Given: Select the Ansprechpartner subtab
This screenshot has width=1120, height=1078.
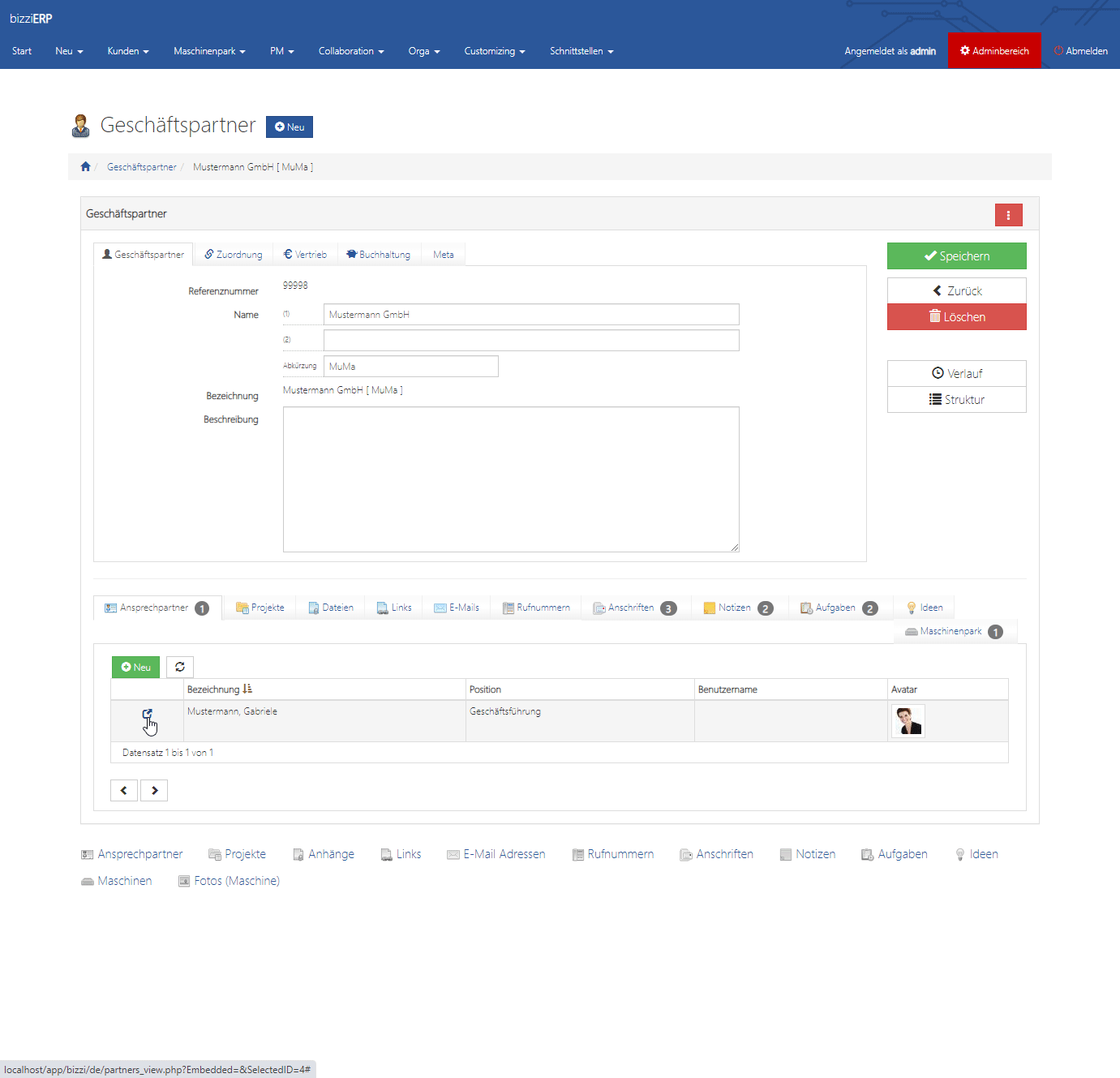Looking at the screenshot, I should tap(157, 608).
